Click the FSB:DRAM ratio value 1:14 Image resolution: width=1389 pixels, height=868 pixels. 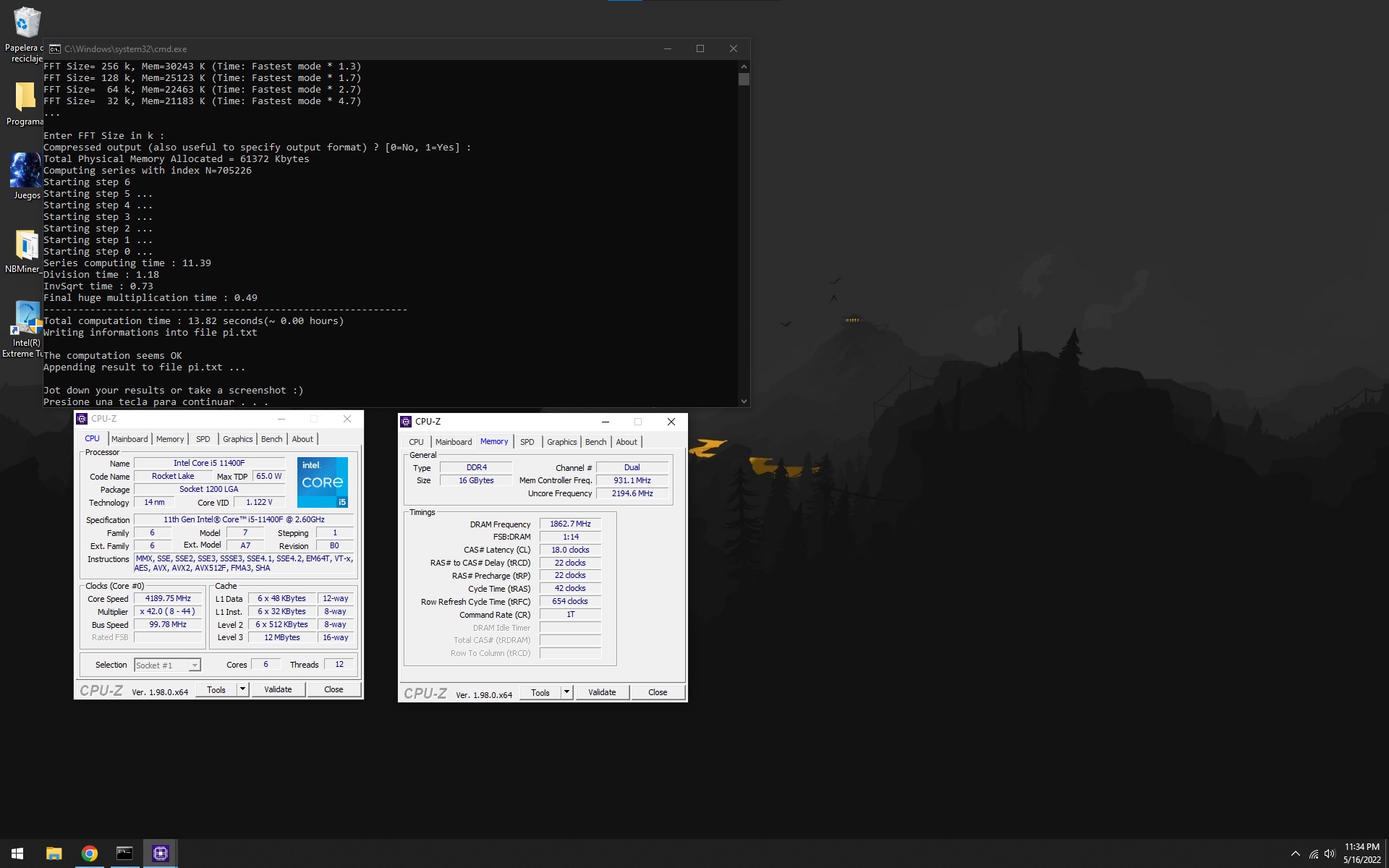coord(570,537)
